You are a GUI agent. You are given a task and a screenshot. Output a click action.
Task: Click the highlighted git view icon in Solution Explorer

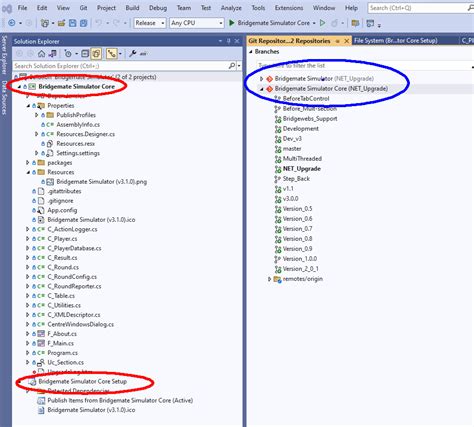112,53
